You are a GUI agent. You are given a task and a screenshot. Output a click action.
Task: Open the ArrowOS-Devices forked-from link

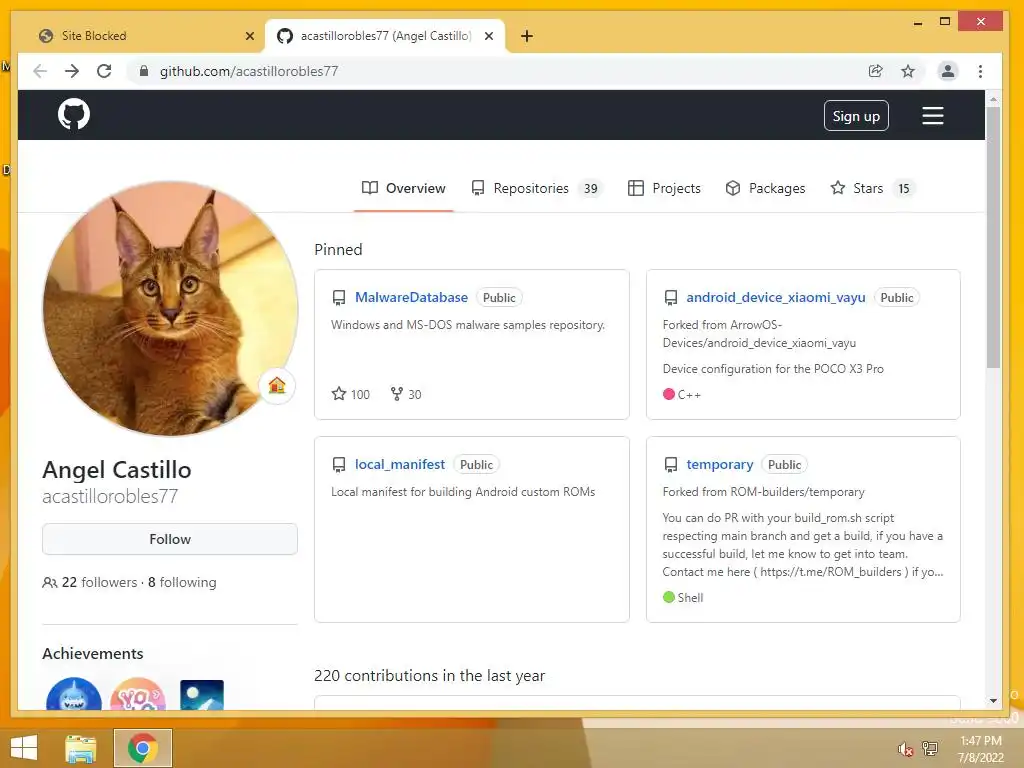[759, 334]
